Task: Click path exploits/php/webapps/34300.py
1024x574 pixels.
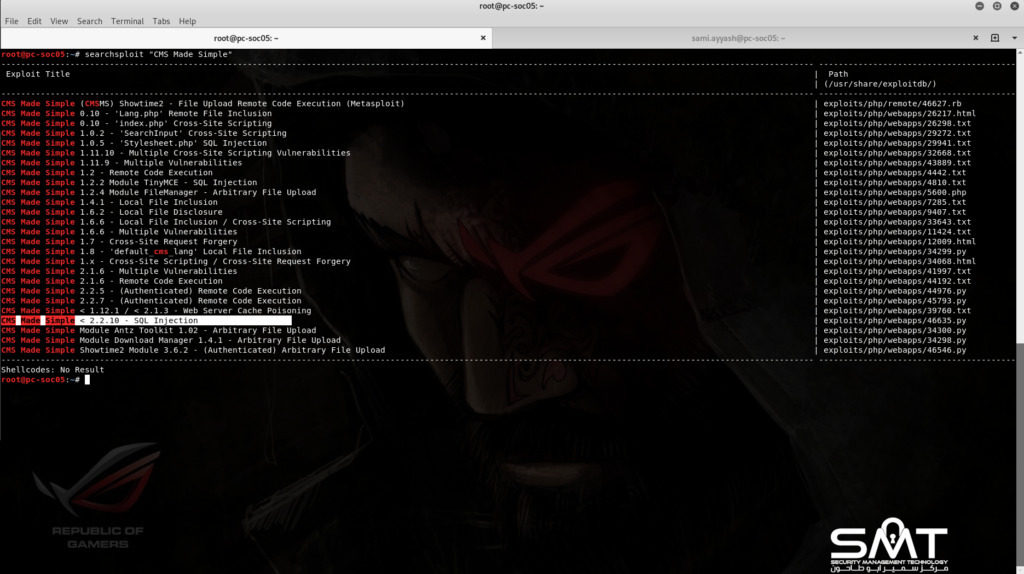Action: pyautogui.click(x=894, y=330)
